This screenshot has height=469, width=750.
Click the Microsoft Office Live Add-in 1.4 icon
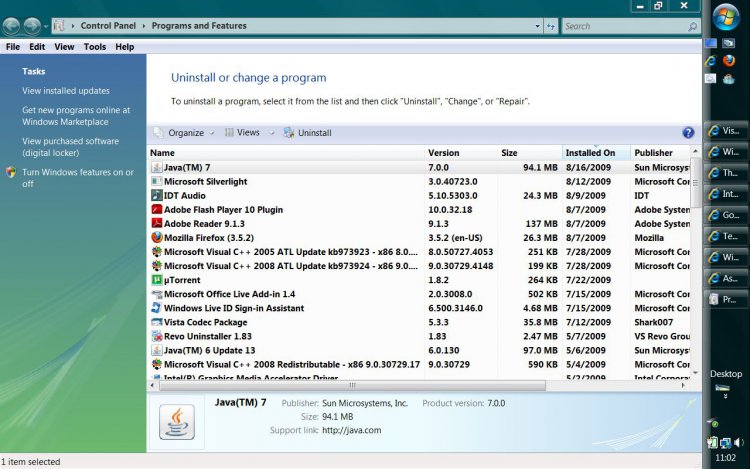coord(156,294)
